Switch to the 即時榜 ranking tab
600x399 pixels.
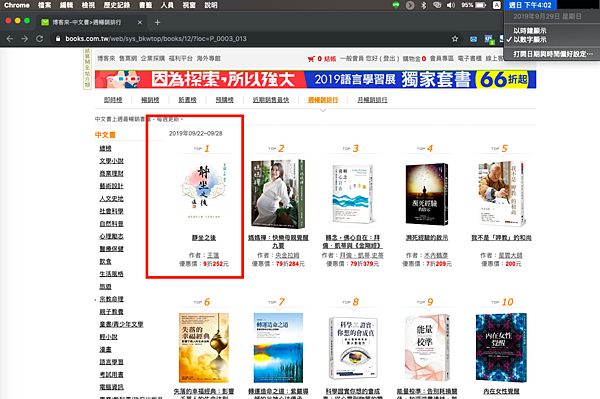click(113, 100)
